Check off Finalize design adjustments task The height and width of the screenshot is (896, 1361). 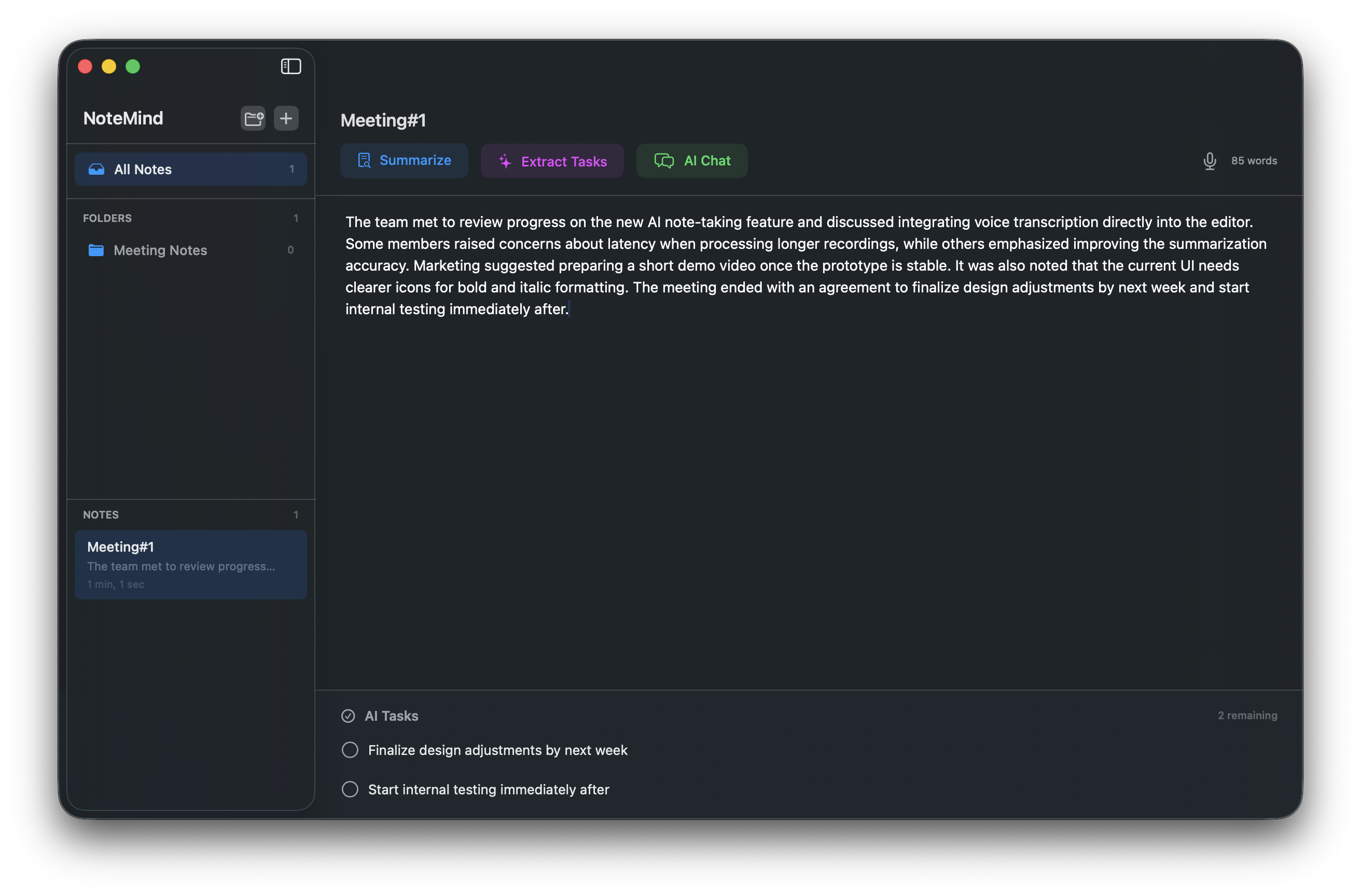click(350, 750)
